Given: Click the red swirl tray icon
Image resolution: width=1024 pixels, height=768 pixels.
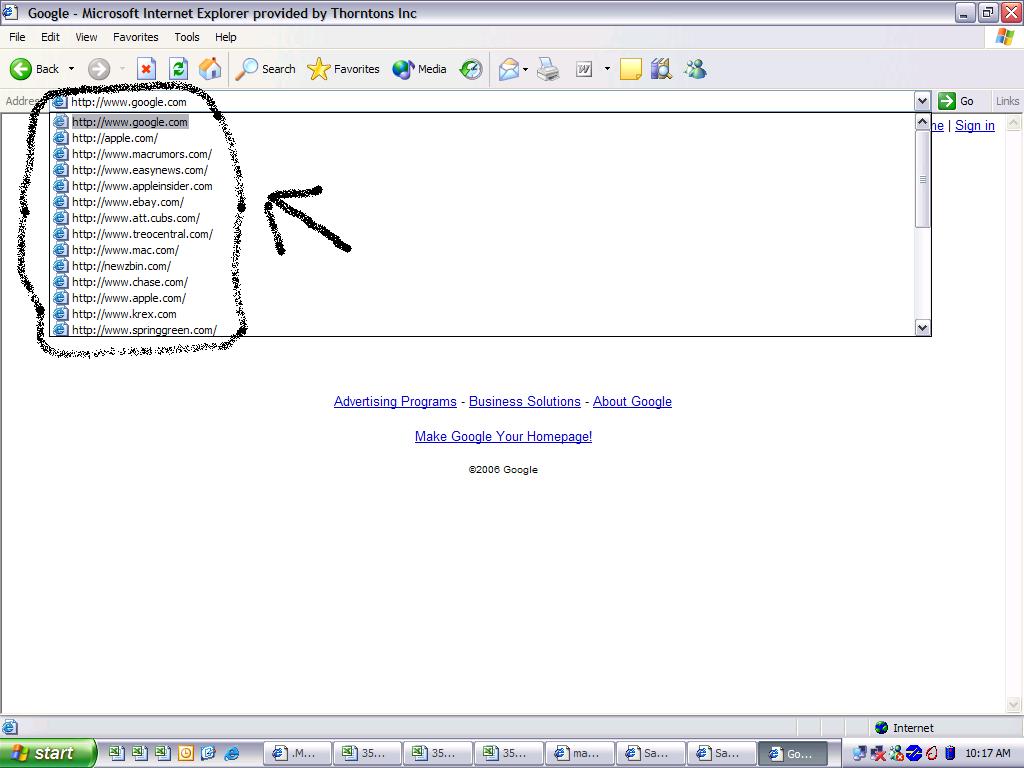Looking at the screenshot, I should pyautogui.click(x=933, y=753).
